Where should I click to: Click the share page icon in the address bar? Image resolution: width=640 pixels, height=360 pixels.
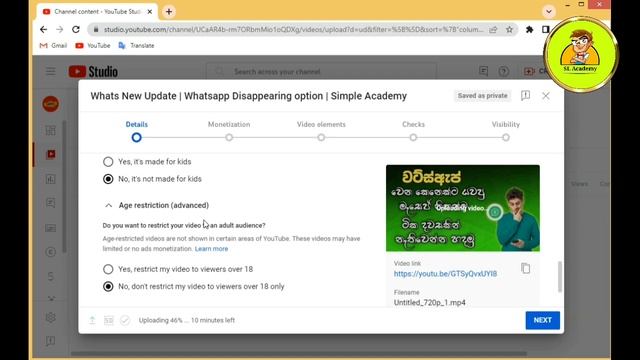(493, 29)
